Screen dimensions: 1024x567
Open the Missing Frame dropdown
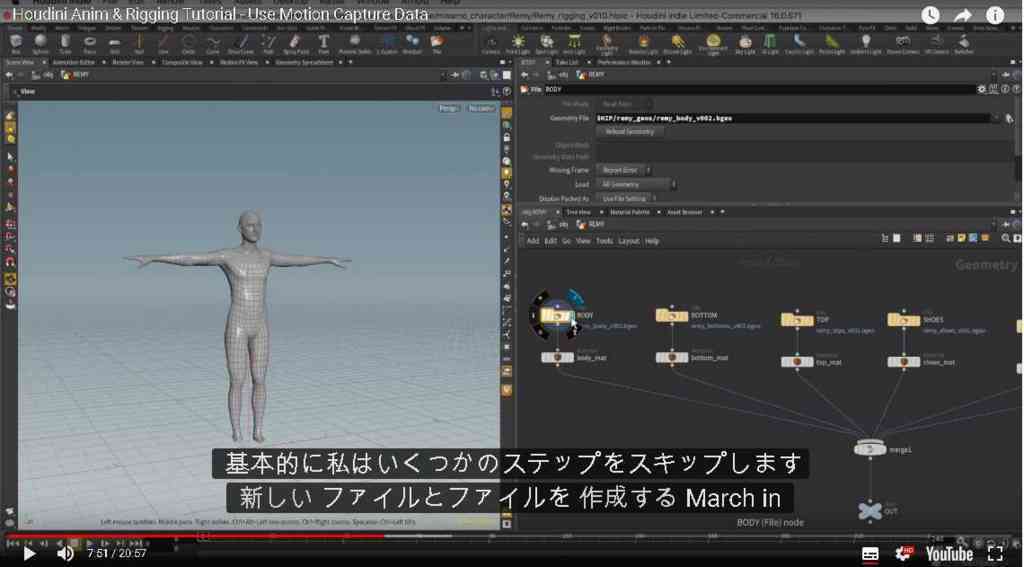(x=625, y=170)
